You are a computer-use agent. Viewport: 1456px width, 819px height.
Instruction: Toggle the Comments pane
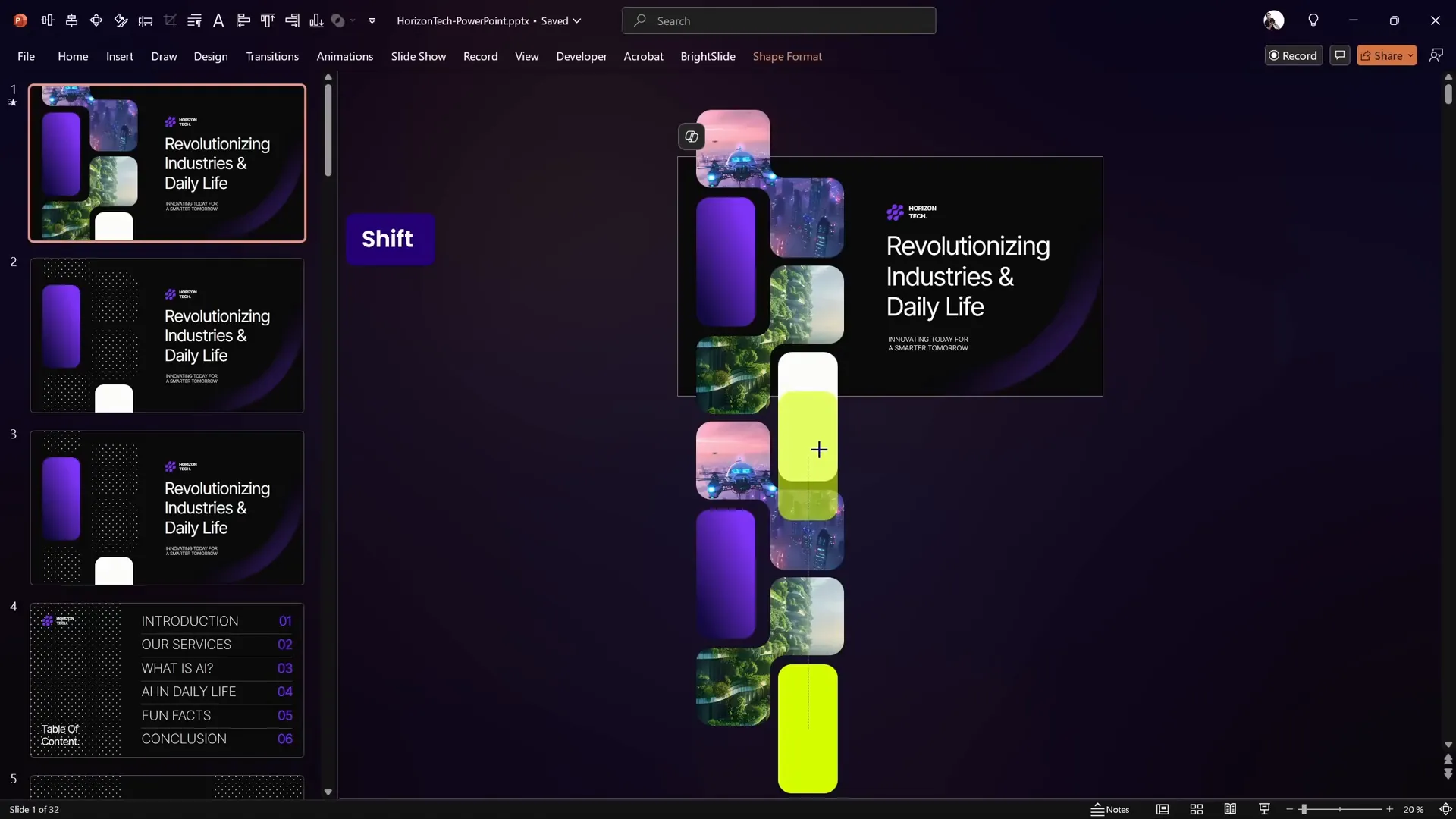coord(1339,55)
